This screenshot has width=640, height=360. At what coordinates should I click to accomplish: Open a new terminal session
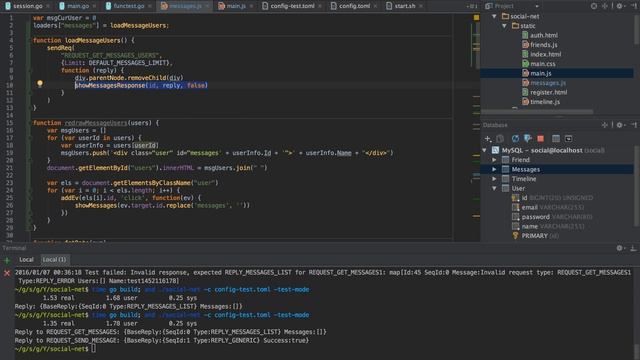(7, 260)
